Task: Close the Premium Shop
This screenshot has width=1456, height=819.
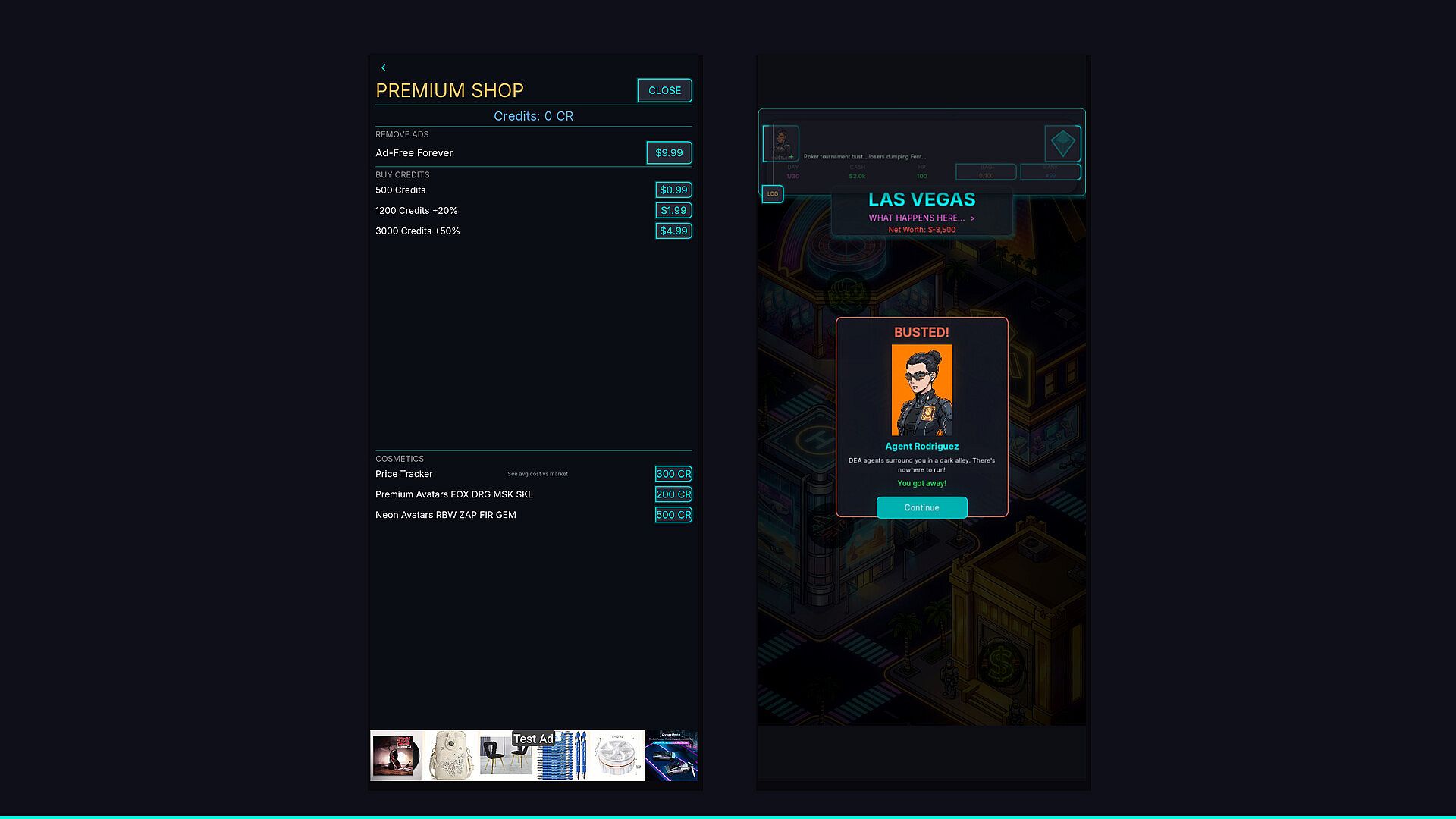Action: coord(664,90)
